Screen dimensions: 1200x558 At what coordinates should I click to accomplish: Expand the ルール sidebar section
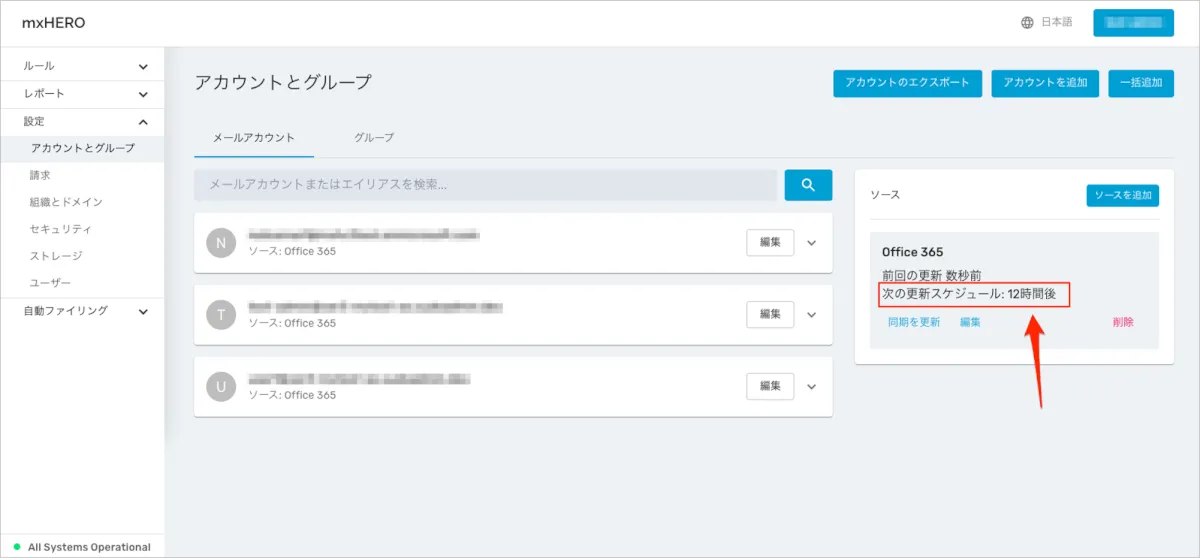143,67
